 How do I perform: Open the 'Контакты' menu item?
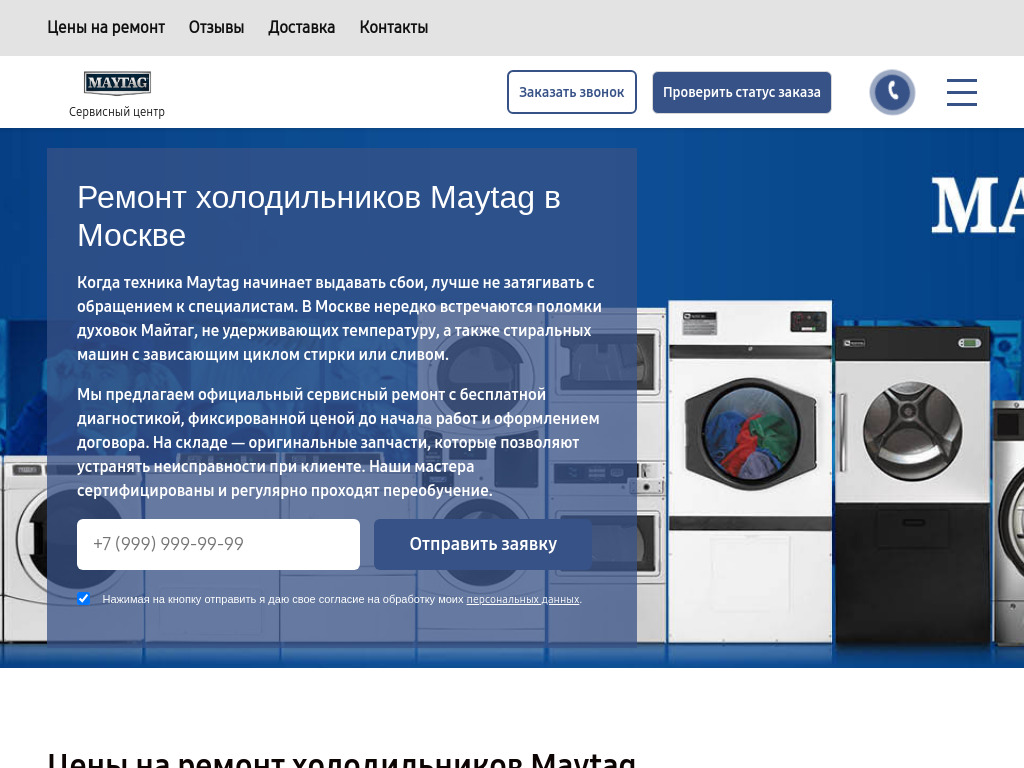pyautogui.click(x=393, y=27)
